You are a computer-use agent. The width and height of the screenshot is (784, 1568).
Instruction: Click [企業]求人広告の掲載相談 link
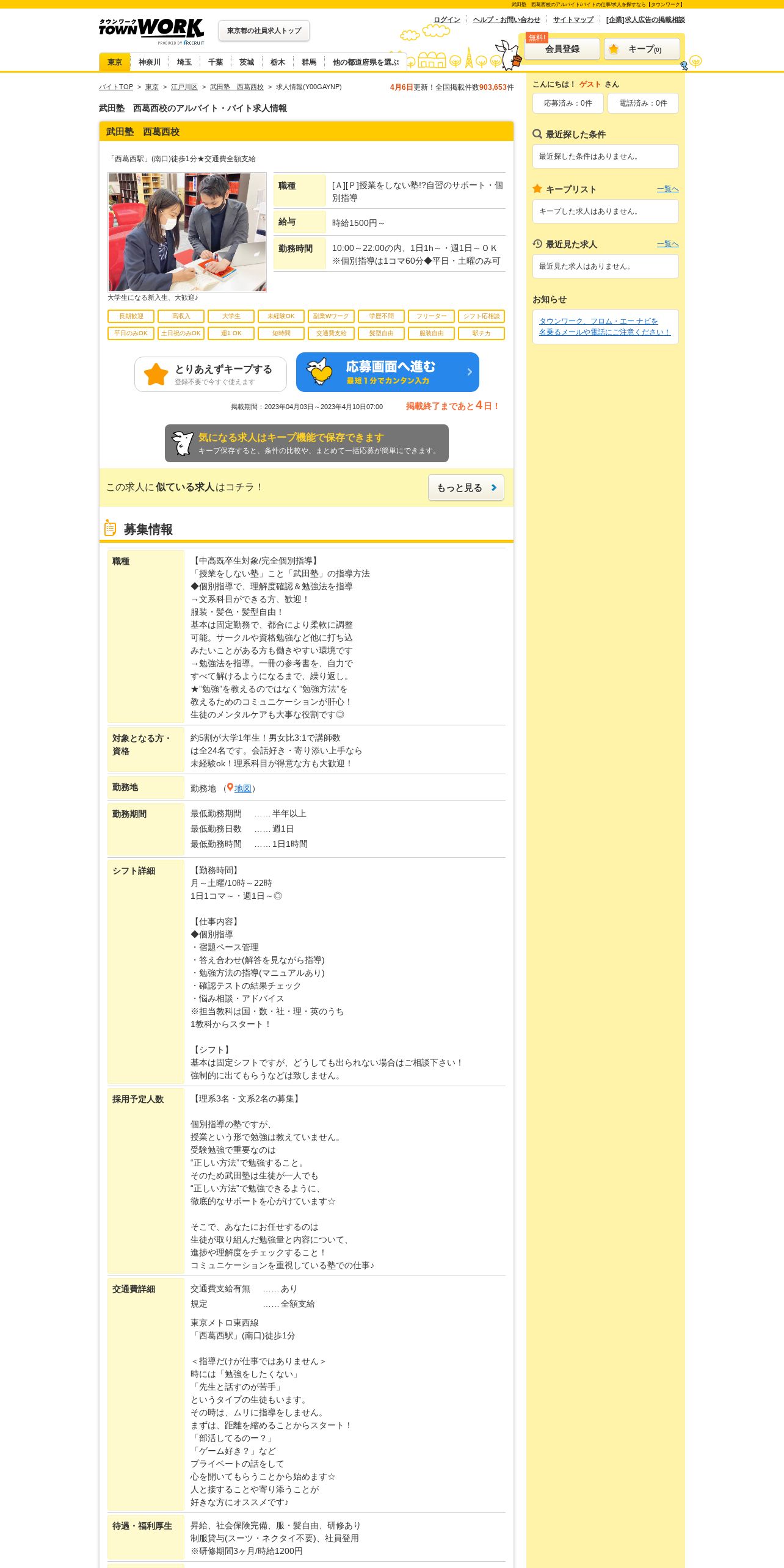(x=645, y=20)
